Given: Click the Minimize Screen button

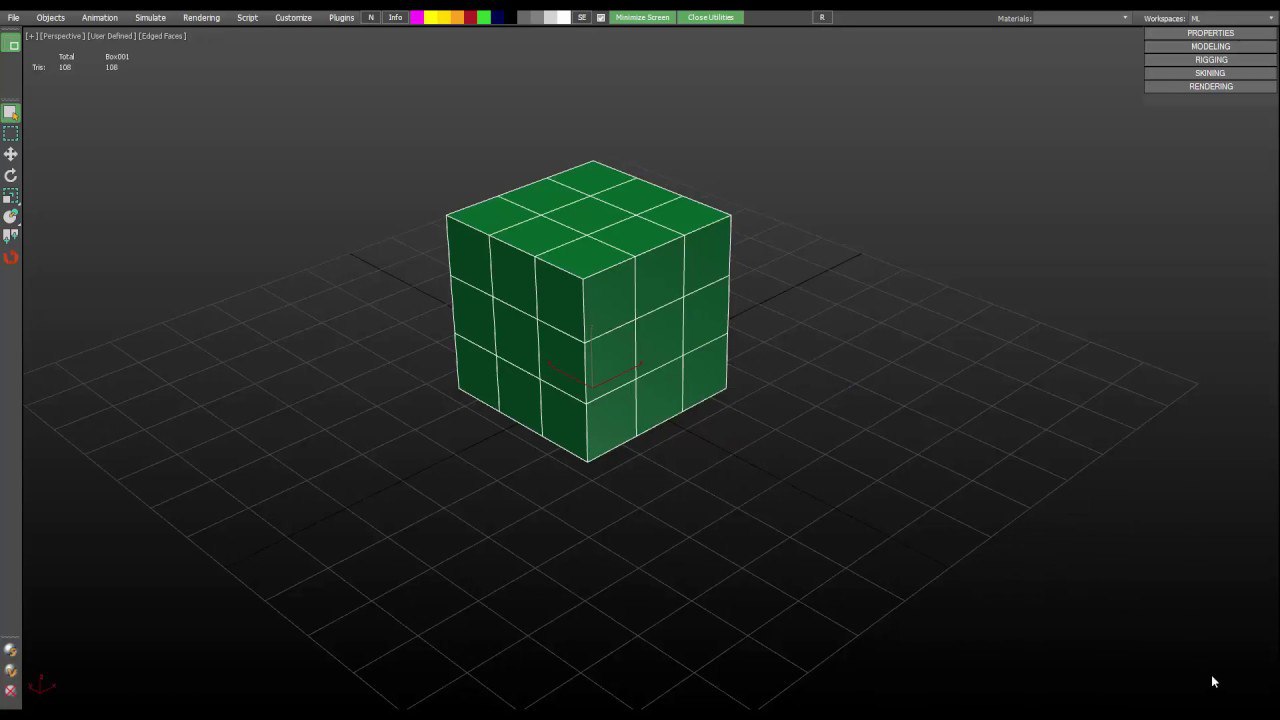Looking at the screenshot, I should click(642, 18).
